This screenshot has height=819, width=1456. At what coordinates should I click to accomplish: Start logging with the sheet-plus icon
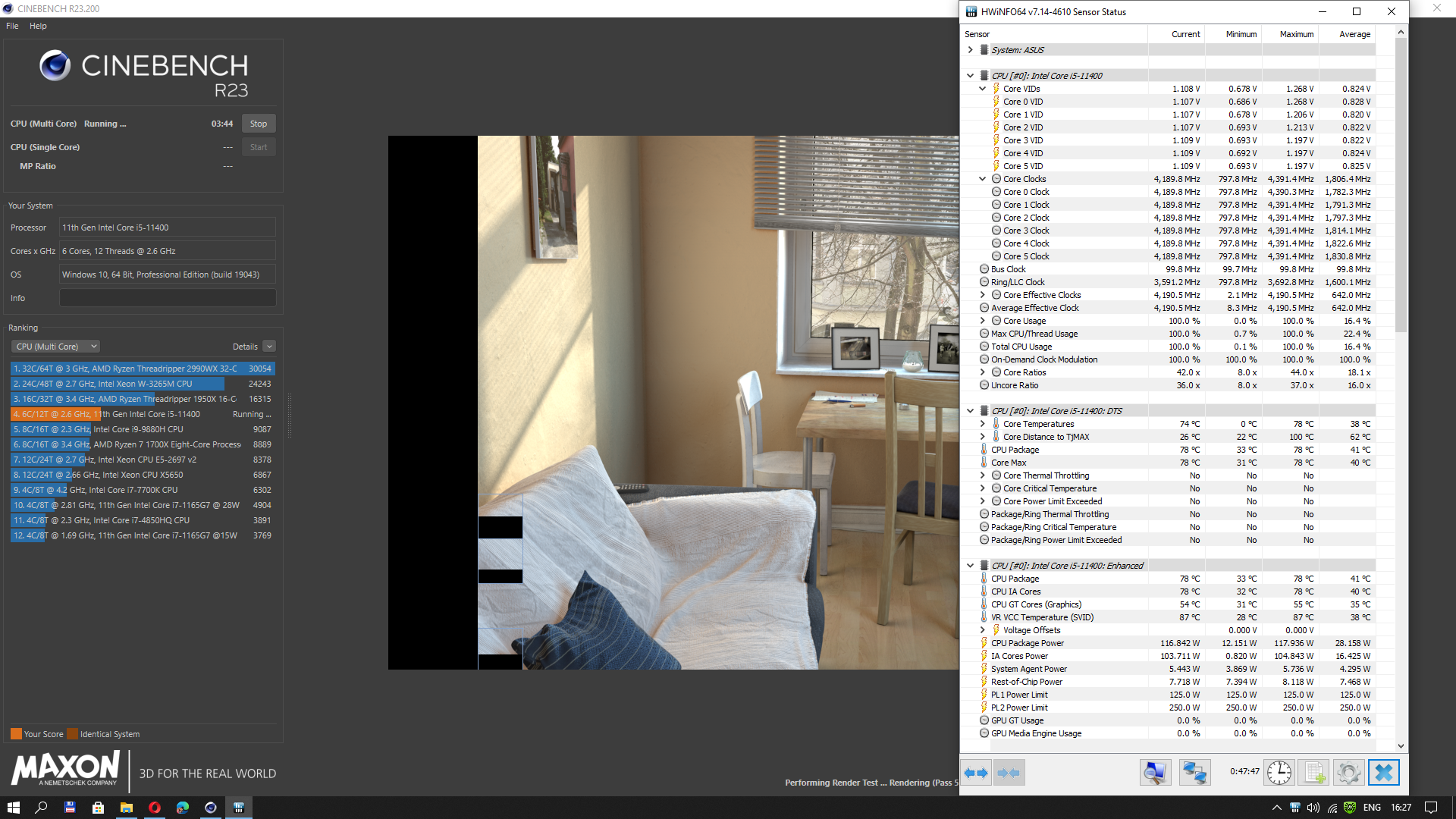point(1313,773)
